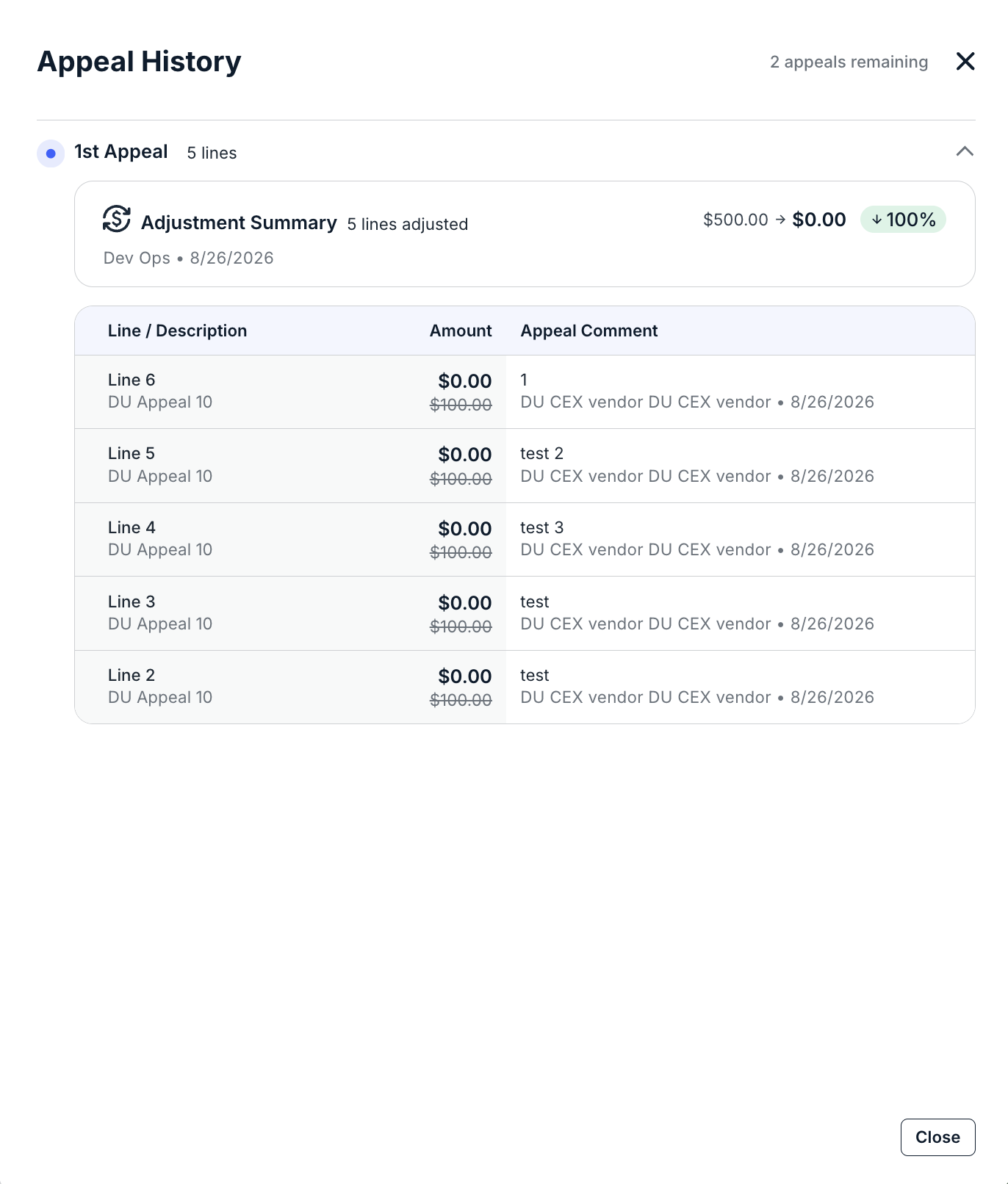Click the 1st Appeal heading
Viewport: 1008px width, 1184px height.
(121, 152)
